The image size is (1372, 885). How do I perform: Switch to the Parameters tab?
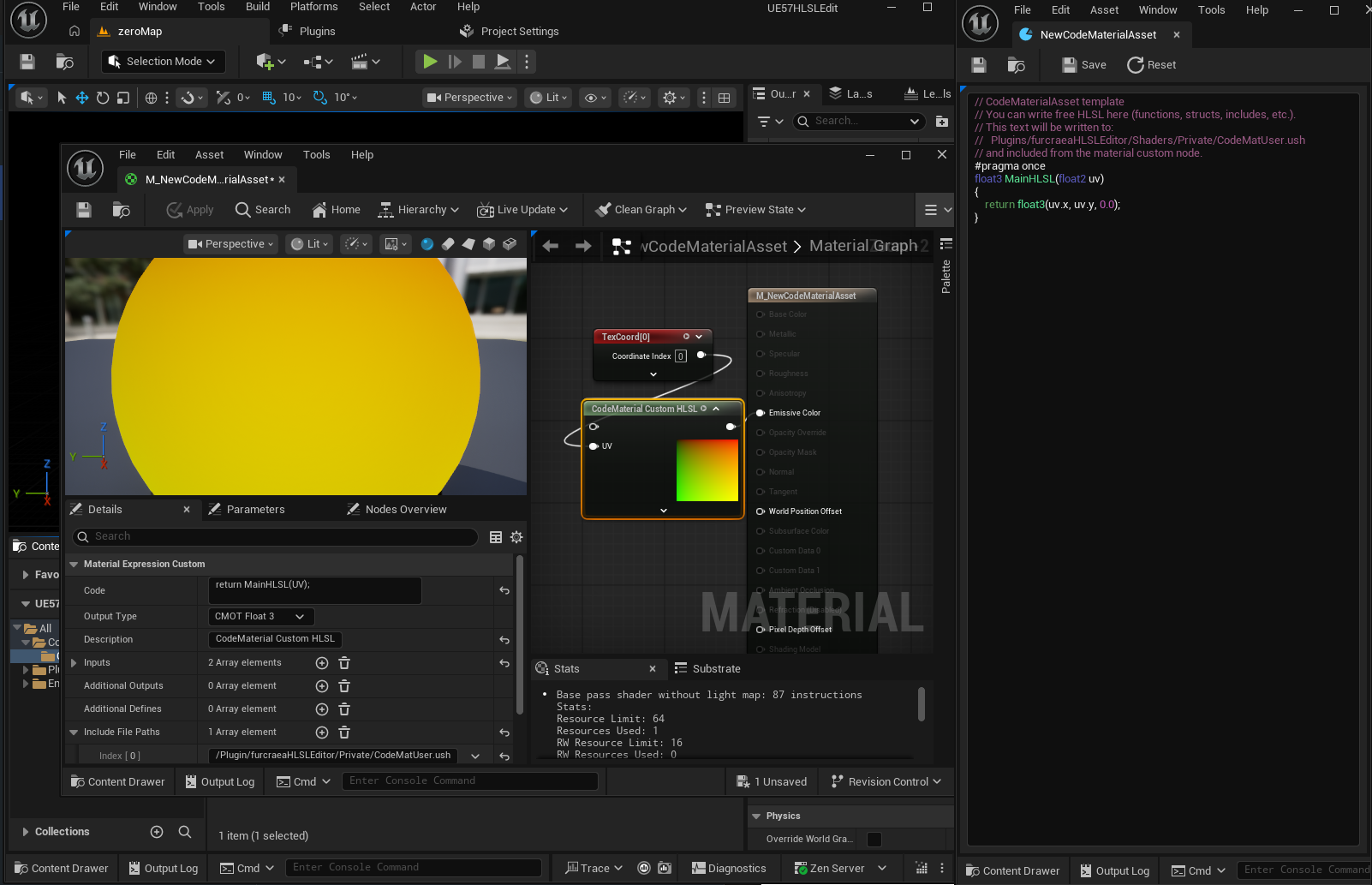click(255, 510)
